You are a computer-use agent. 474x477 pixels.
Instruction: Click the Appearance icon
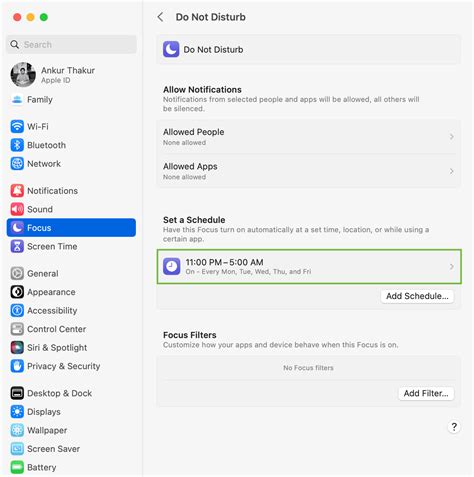17,292
